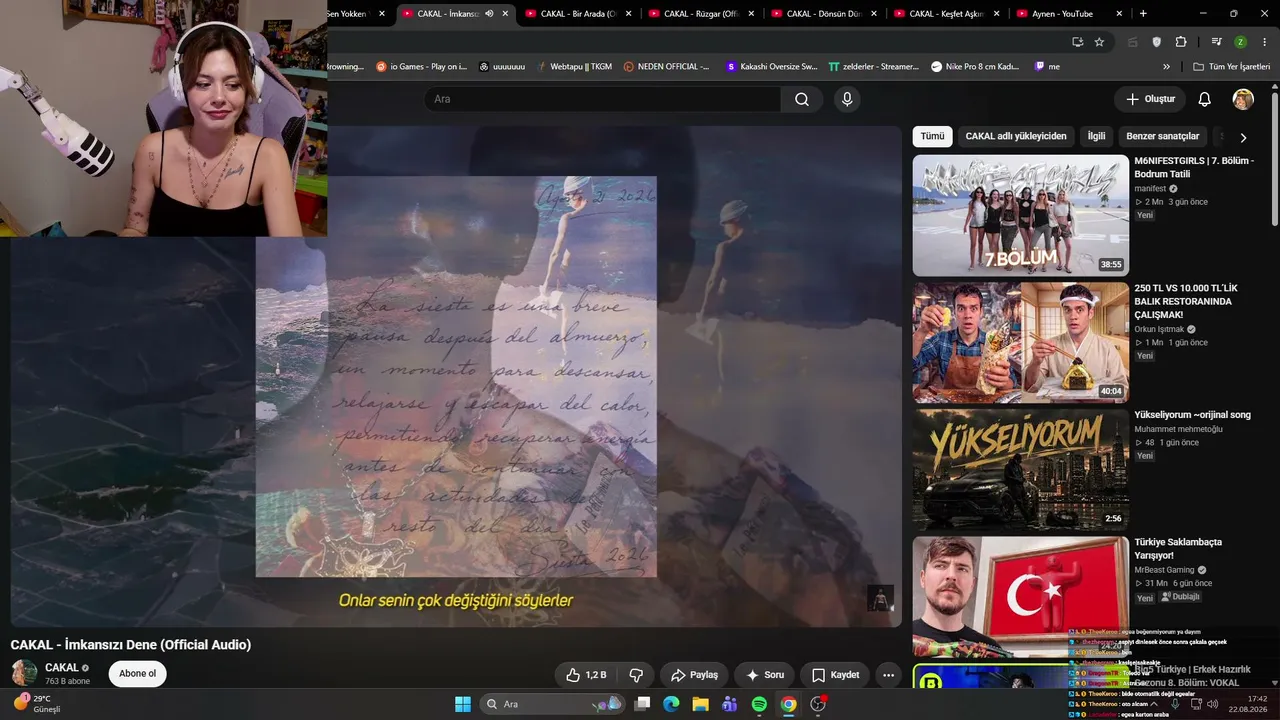Open the 250 TL VS 10.000 TL'lik thumbnail

pos(1020,342)
